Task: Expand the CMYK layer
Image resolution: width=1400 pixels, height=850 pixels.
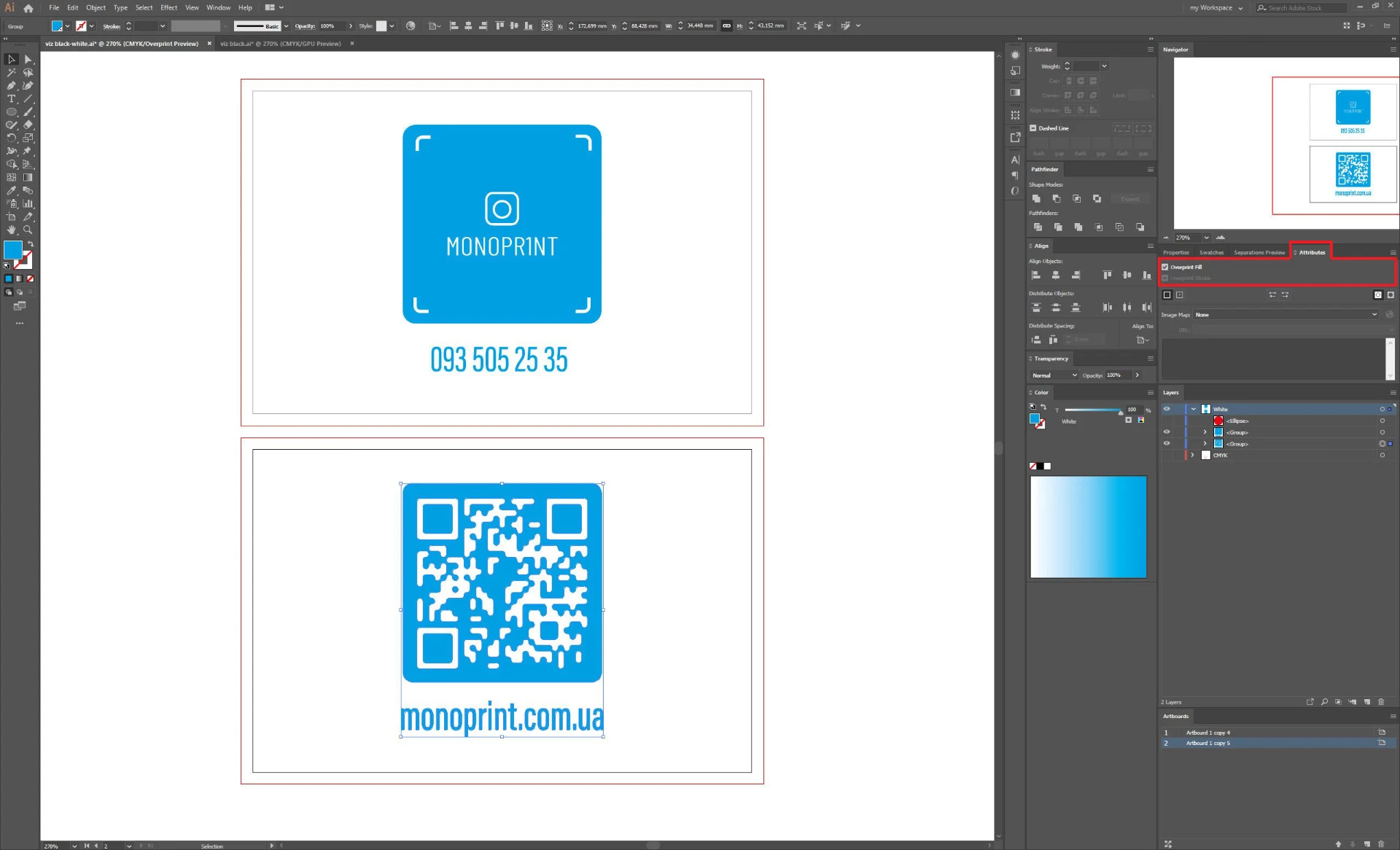Action: click(x=1193, y=455)
